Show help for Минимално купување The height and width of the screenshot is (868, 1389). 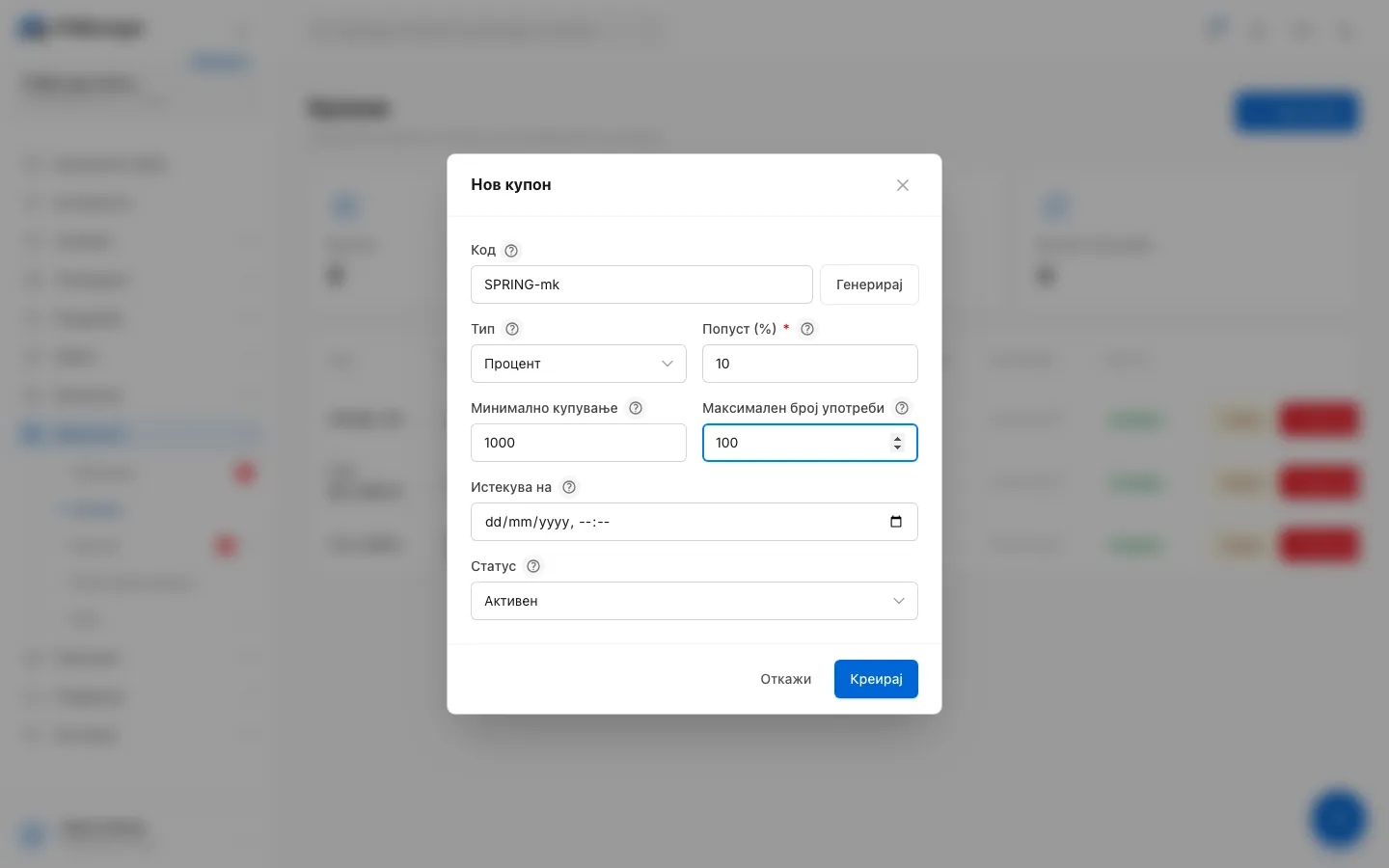[636, 408]
